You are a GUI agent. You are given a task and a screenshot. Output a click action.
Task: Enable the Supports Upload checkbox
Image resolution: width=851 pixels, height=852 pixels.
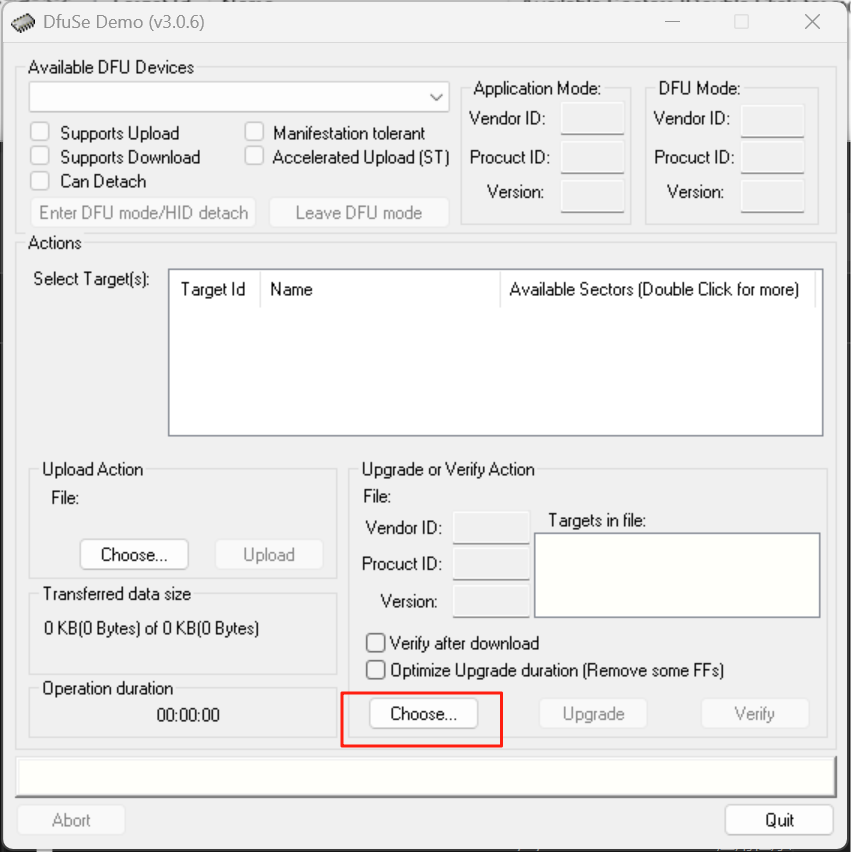coord(39,132)
